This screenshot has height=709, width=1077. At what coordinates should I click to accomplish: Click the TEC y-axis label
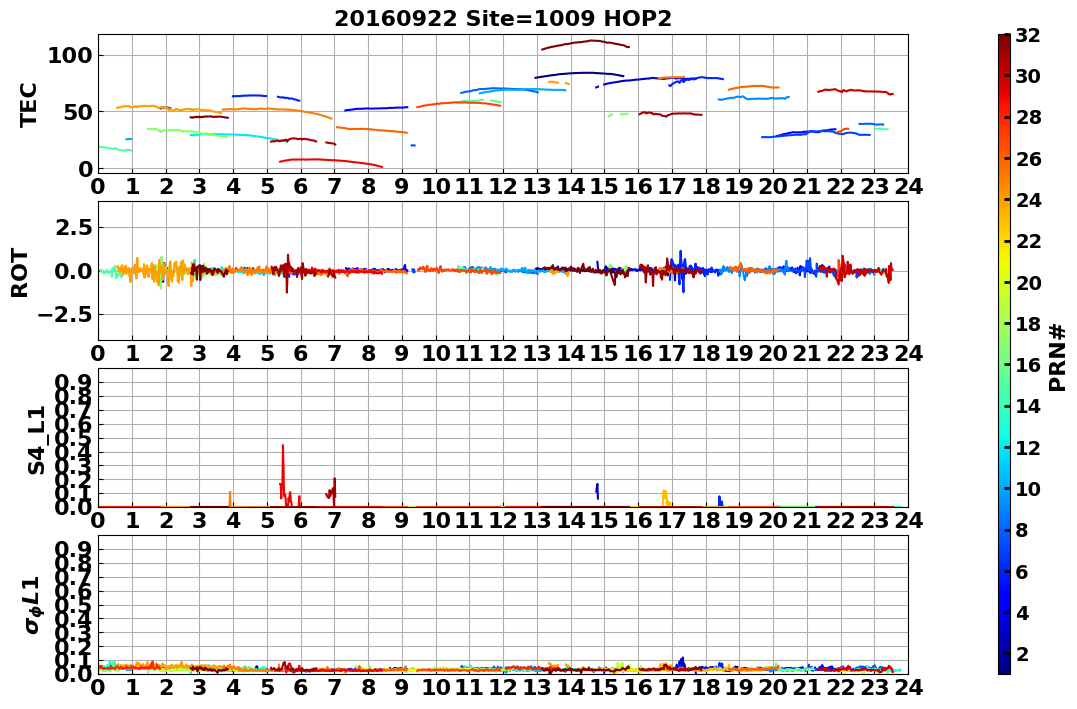click(28, 104)
